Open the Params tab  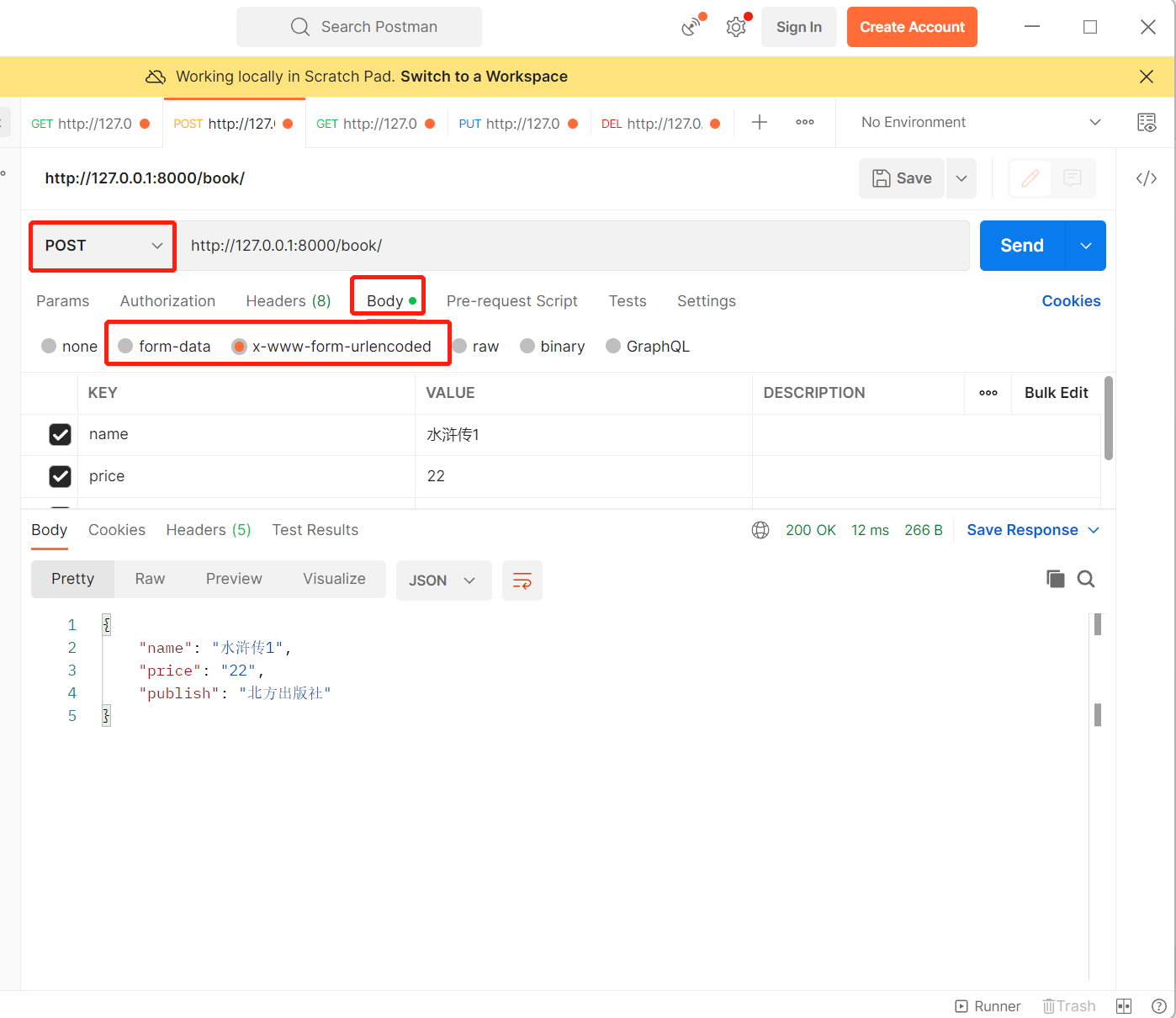[x=63, y=301]
